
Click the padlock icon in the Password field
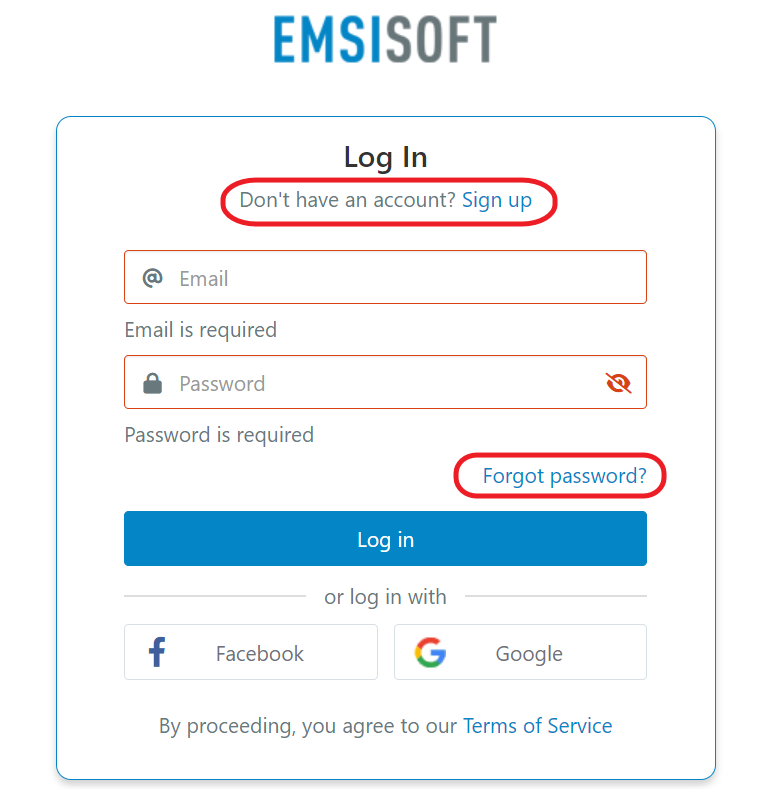pyautogui.click(x=152, y=383)
